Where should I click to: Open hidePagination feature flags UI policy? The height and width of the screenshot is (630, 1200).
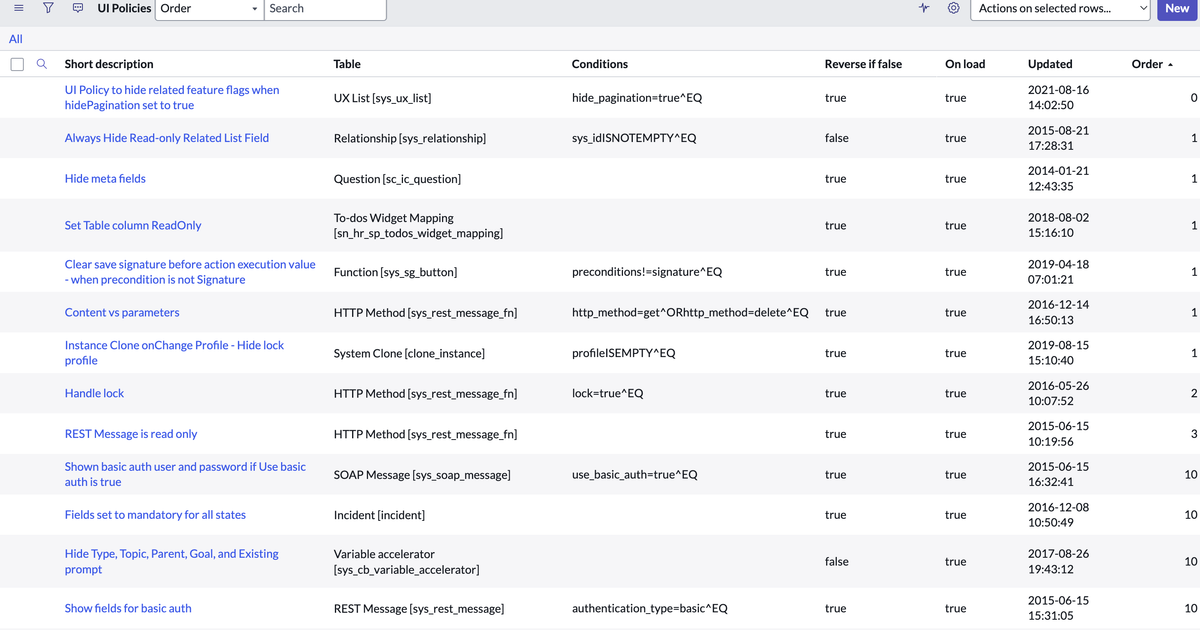[x=172, y=98]
